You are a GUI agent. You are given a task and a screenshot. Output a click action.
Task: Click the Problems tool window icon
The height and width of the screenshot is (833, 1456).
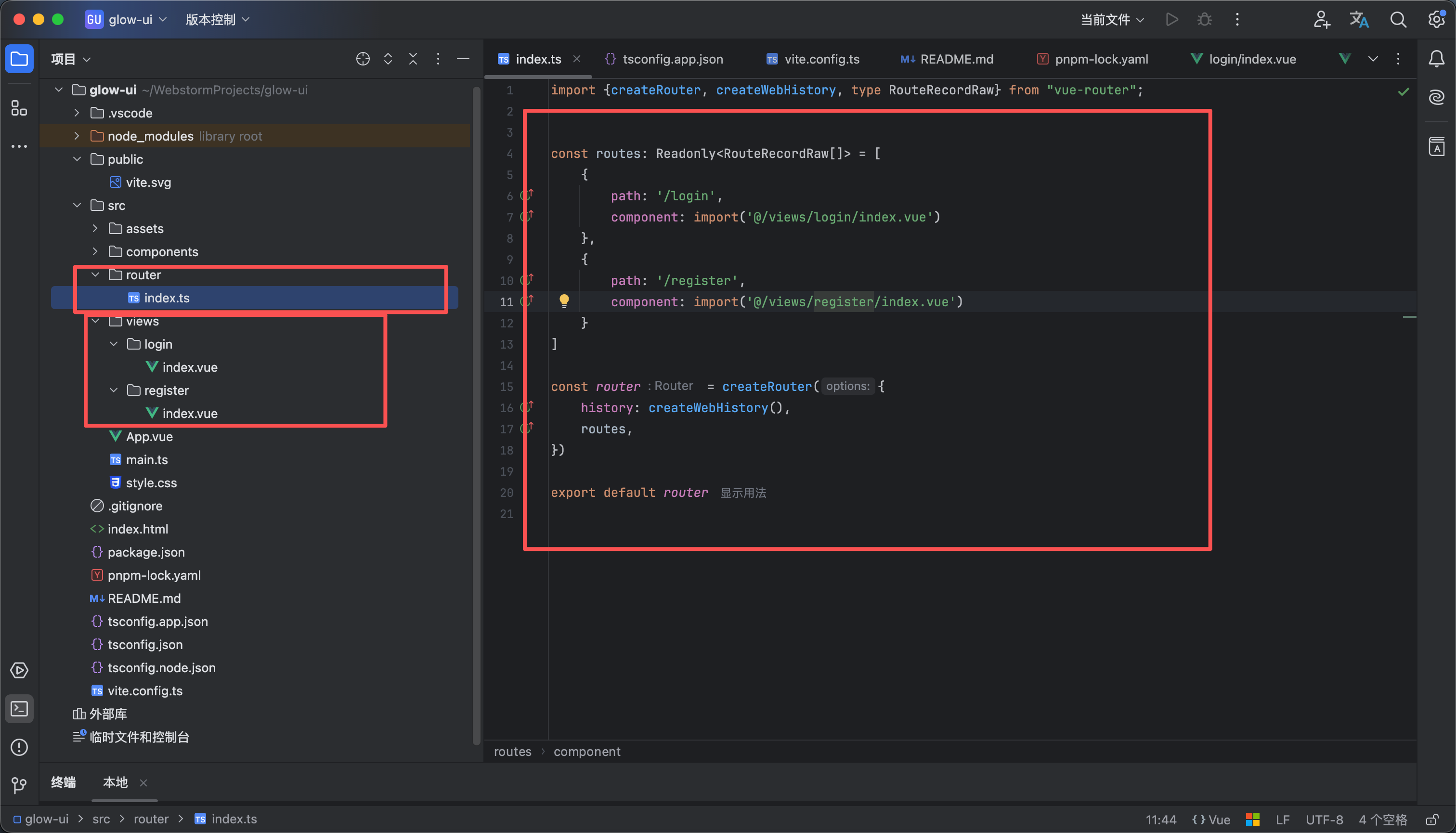[19, 747]
